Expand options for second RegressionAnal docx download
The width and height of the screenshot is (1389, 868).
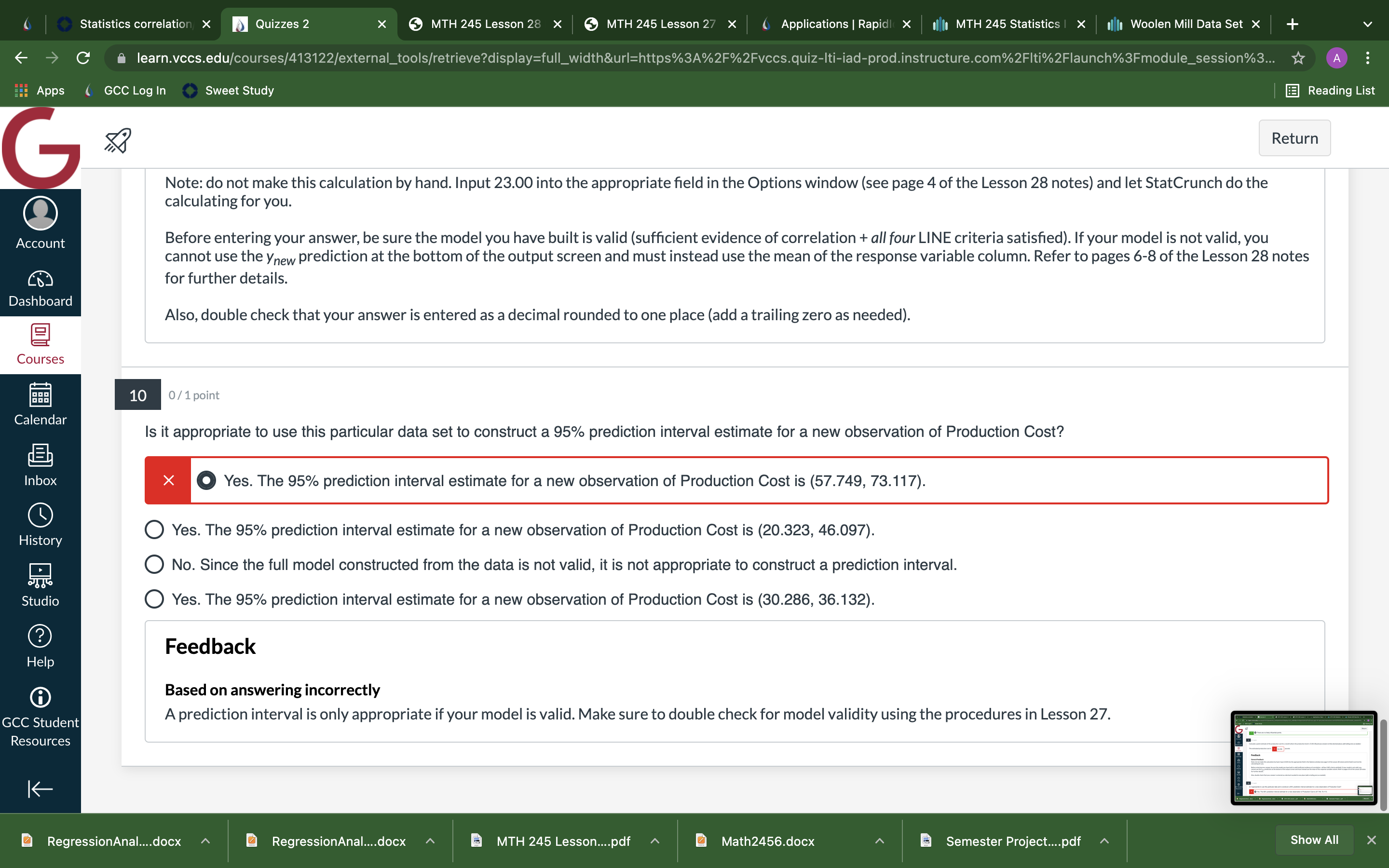click(430, 841)
